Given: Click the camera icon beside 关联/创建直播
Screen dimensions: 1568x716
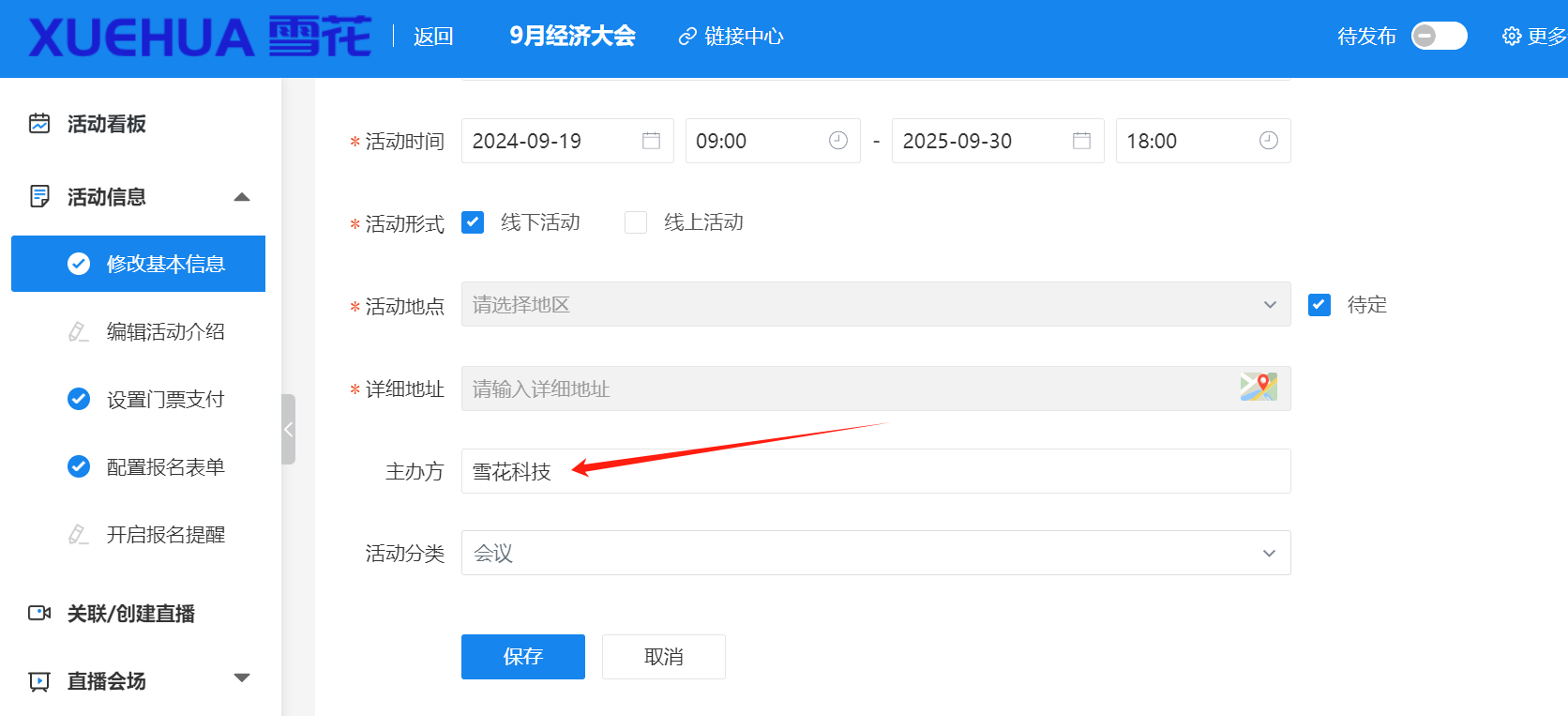Looking at the screenshot, I should pyautogui.click(x=39, y=613).
